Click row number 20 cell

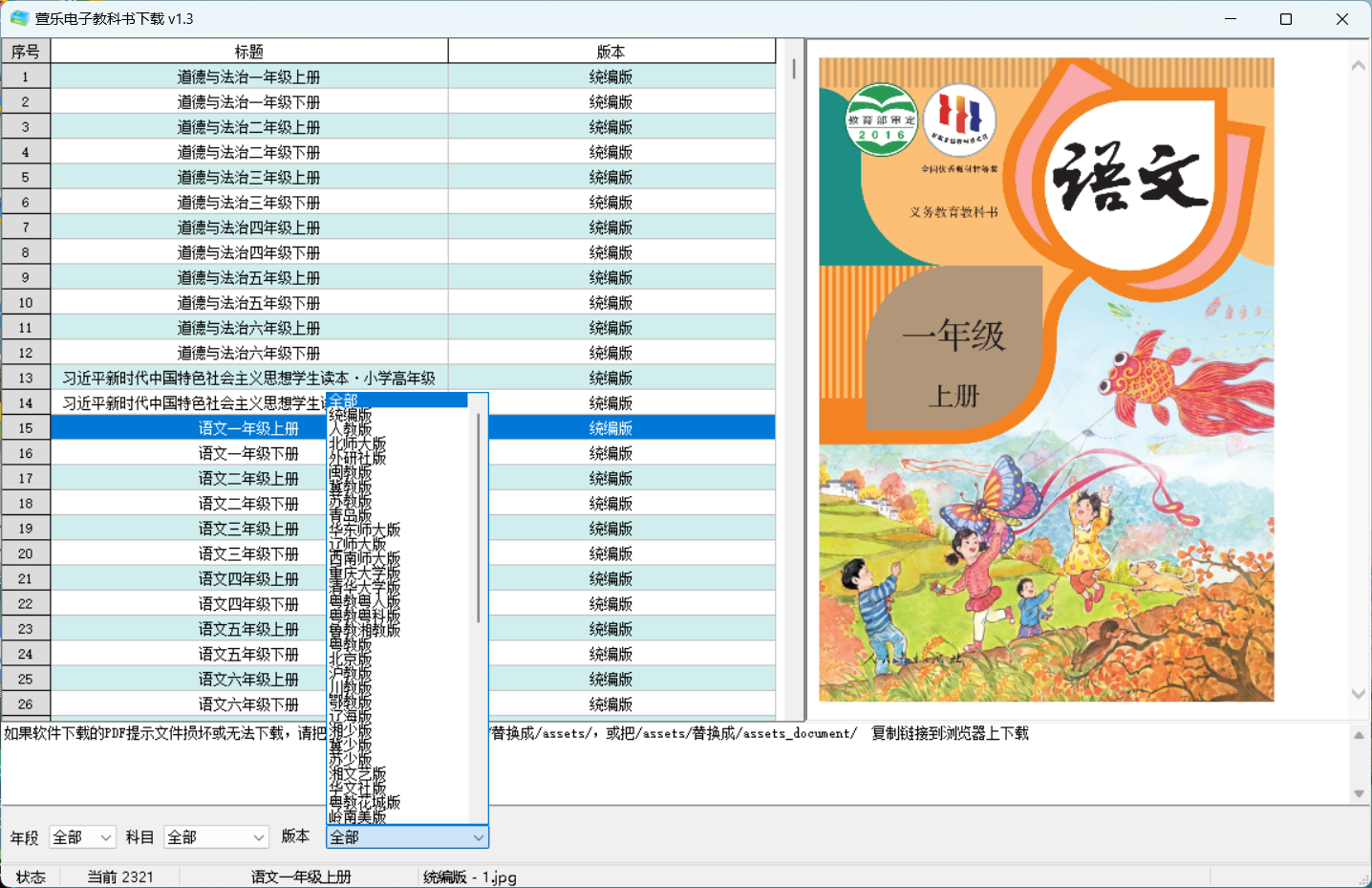26,553
